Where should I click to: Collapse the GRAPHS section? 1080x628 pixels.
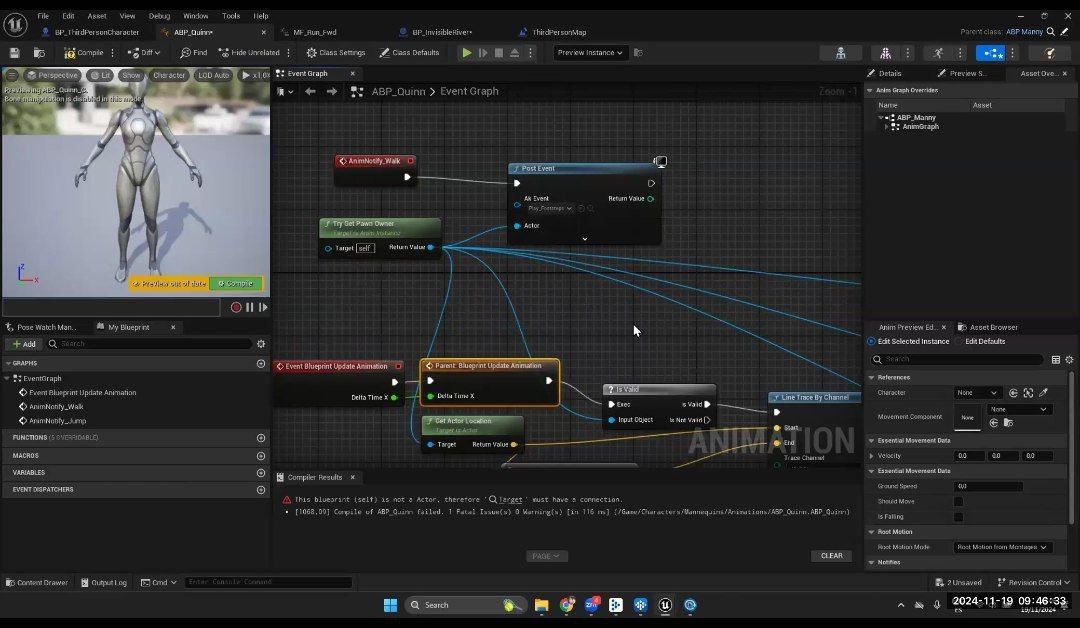coord(8,363)
